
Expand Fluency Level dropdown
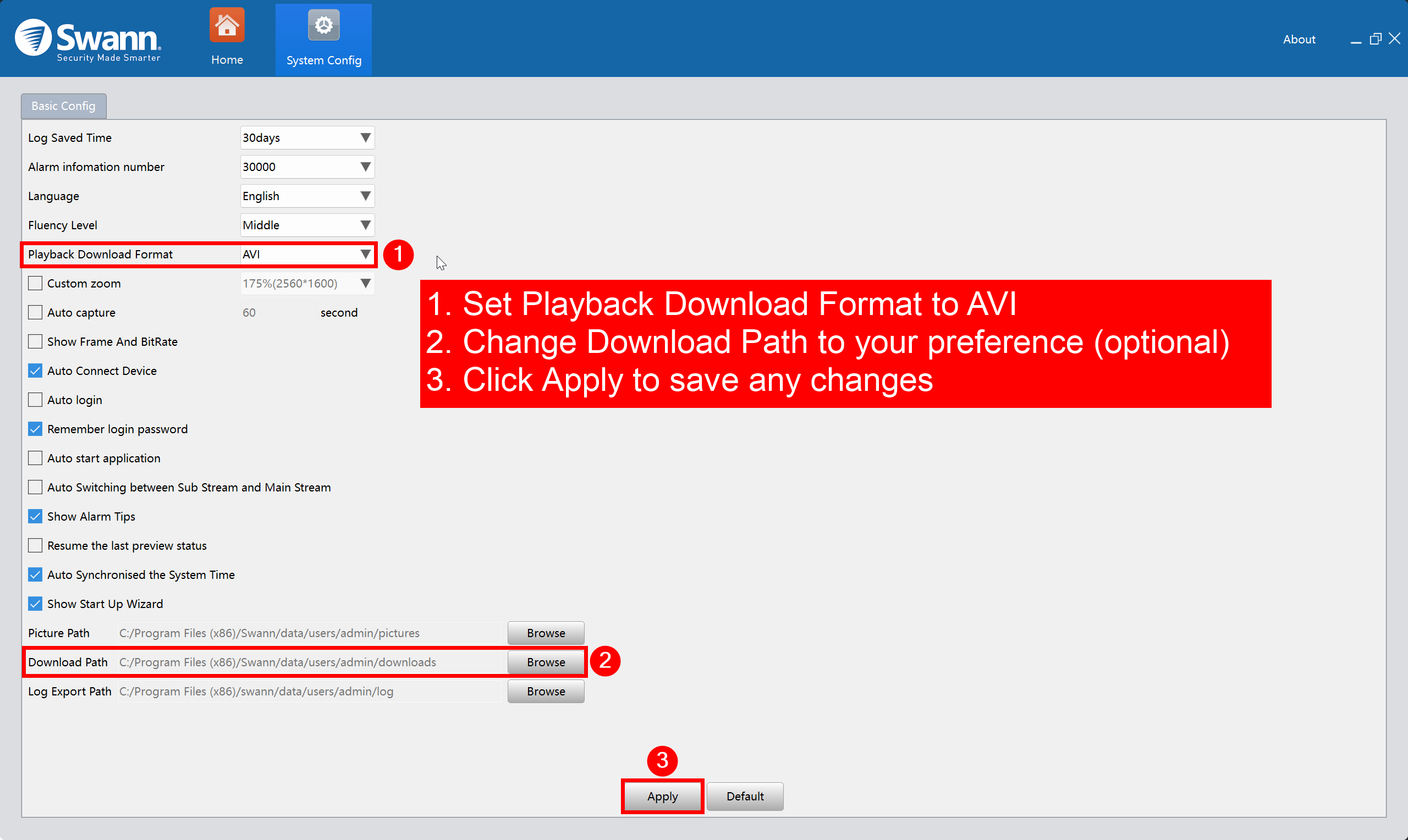307,225
